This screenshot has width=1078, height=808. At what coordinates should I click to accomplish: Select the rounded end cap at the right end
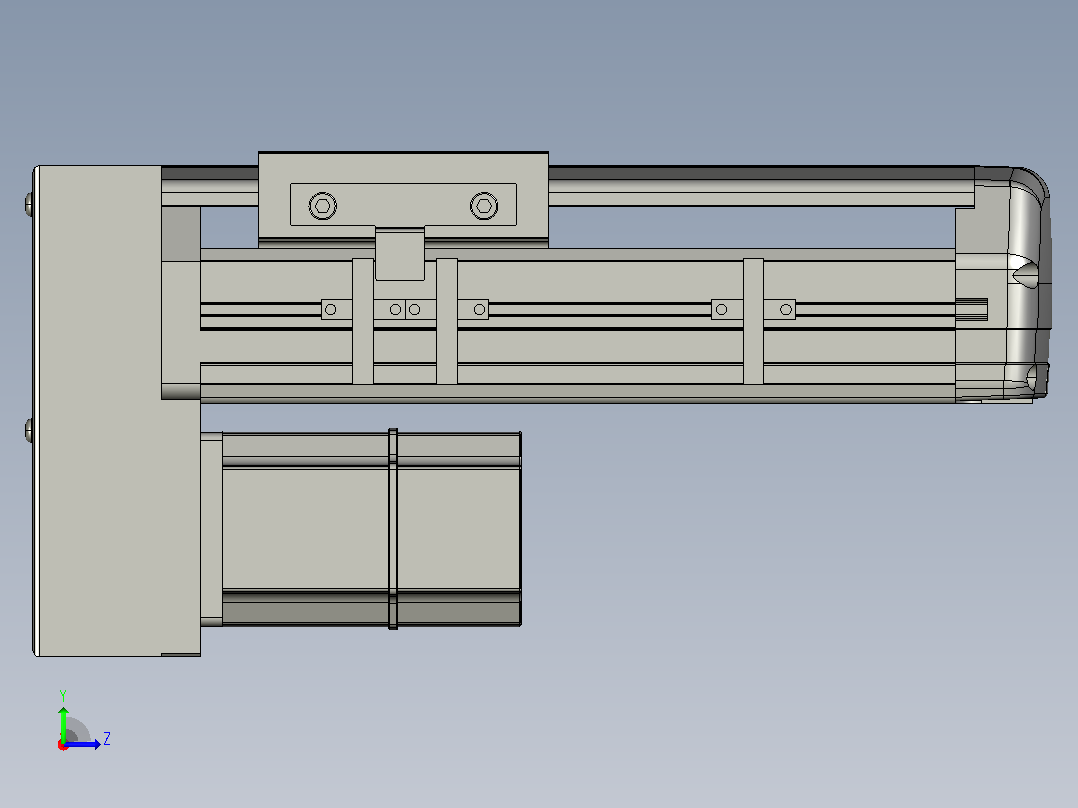1004,283
